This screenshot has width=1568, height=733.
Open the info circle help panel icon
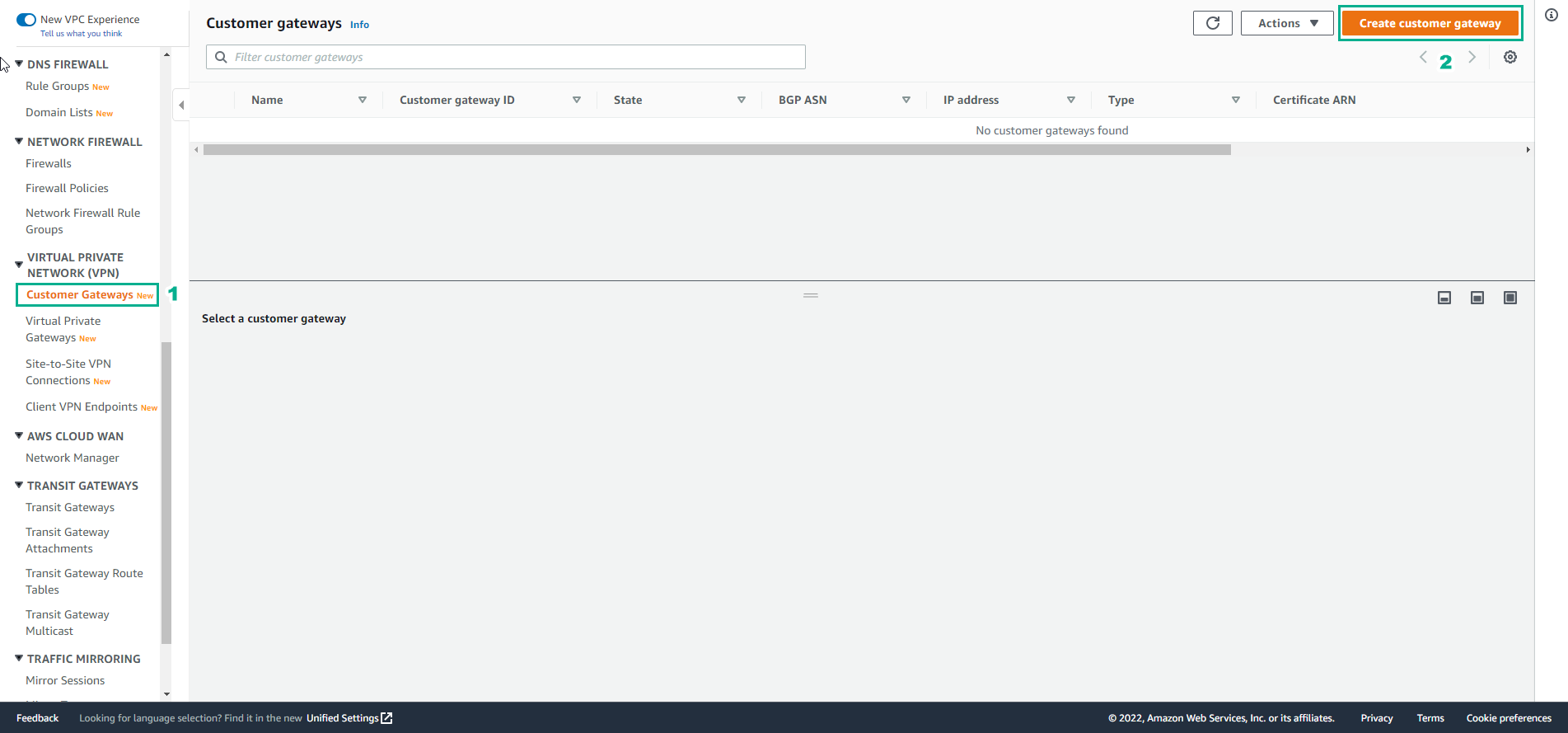1552,15
